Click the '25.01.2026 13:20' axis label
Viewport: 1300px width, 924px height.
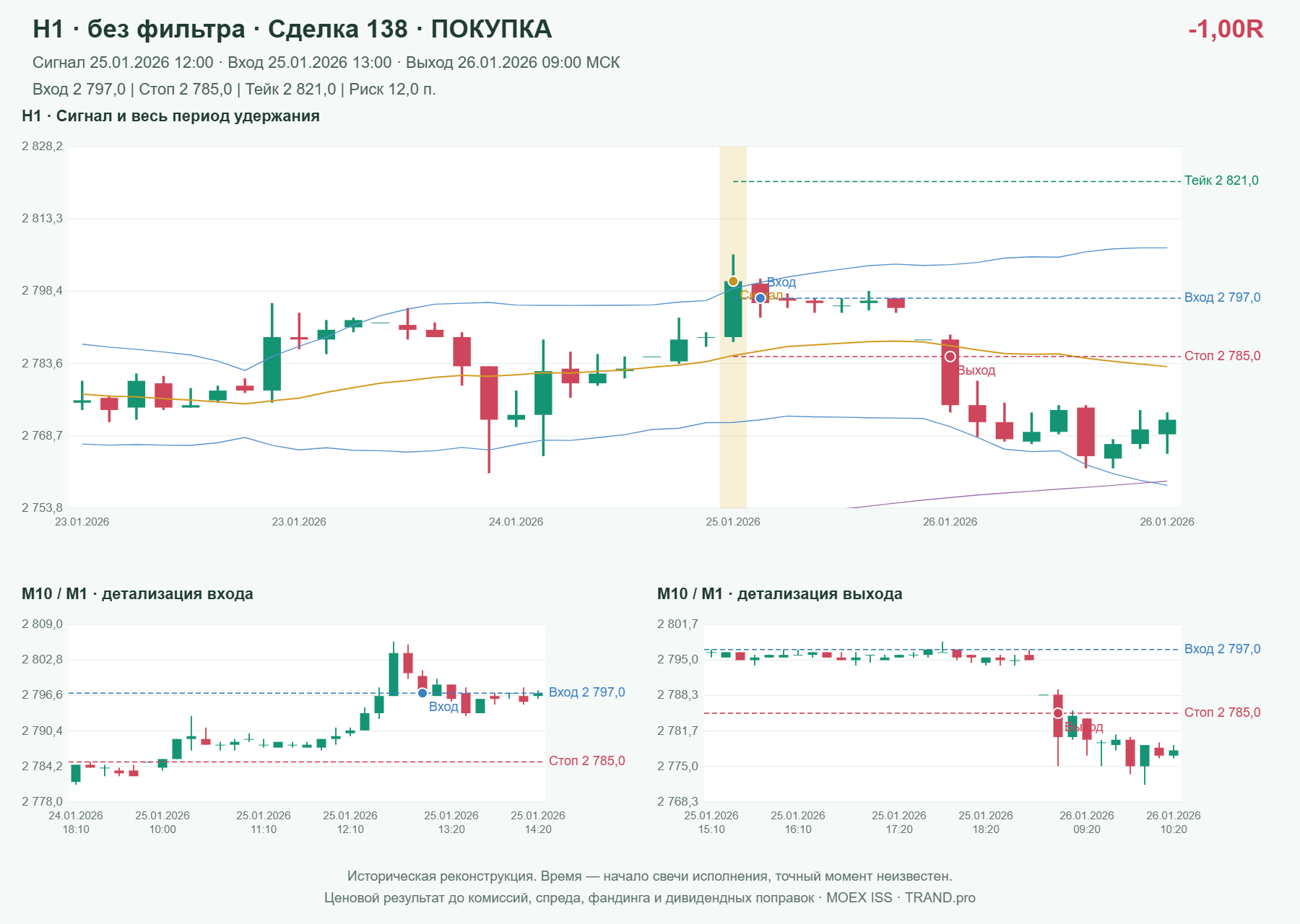pos(451,822)
